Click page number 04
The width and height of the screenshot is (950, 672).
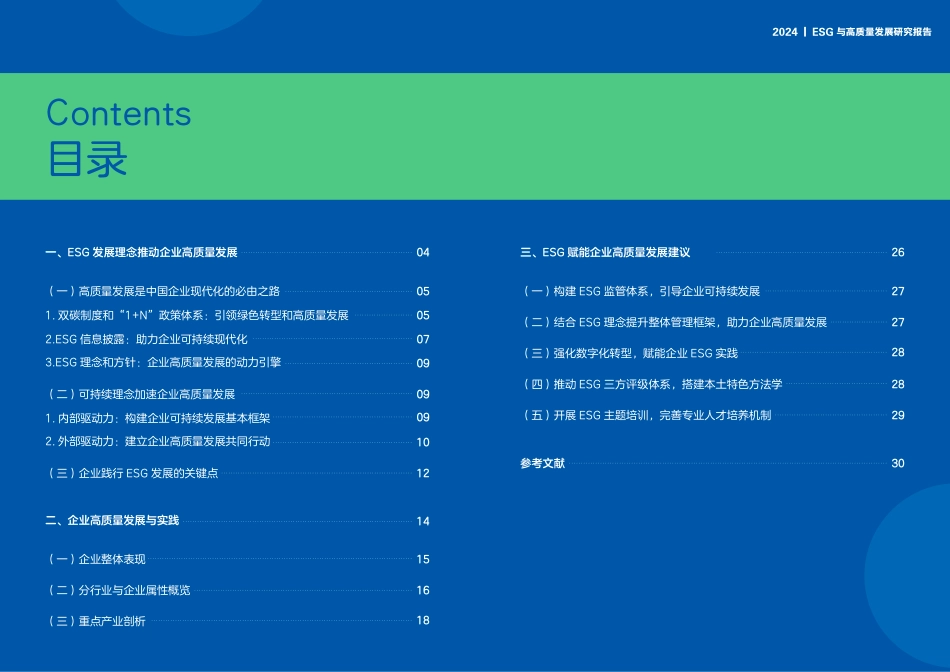[423, 253]
